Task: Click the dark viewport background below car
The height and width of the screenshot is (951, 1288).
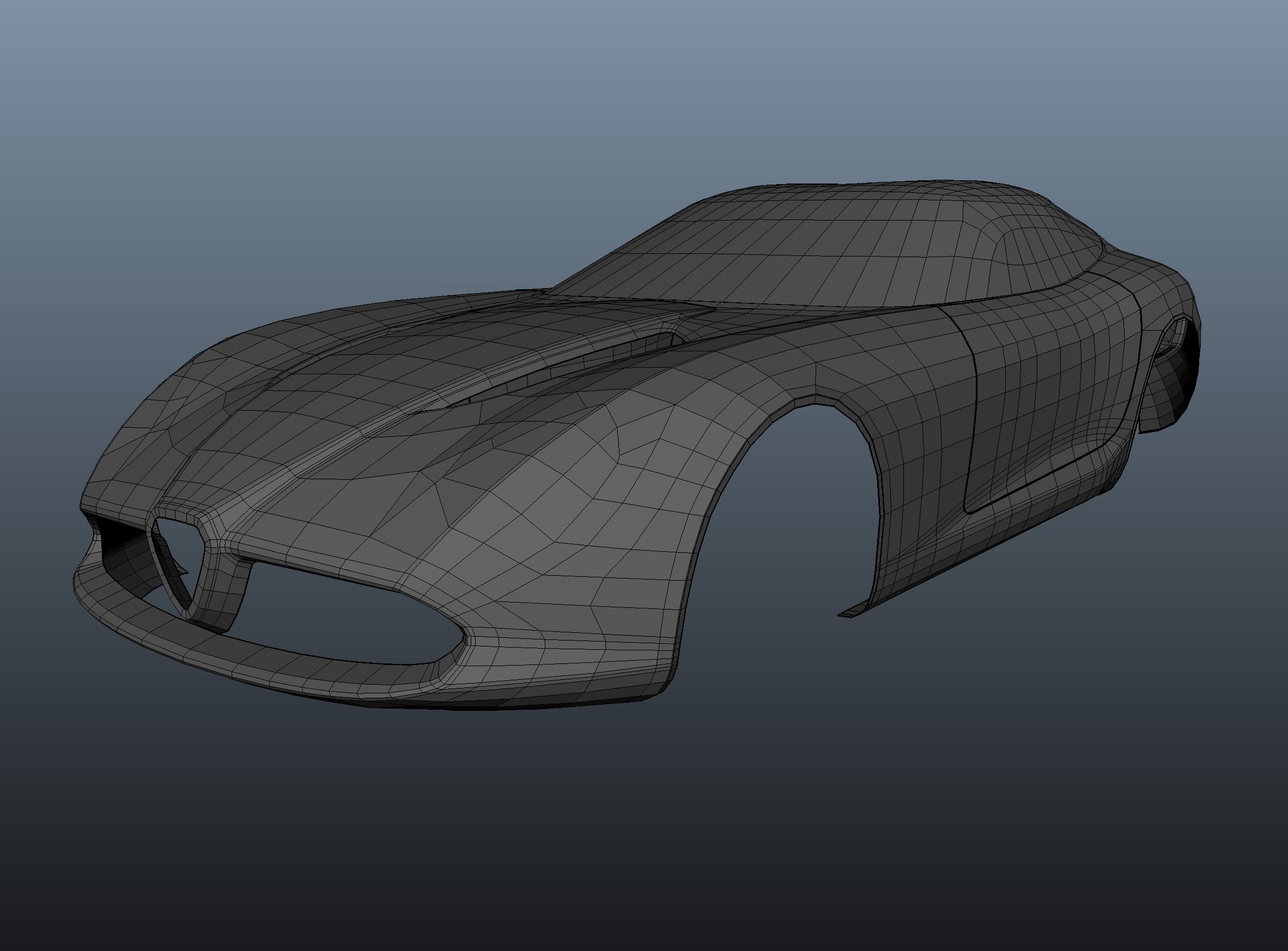Action: pos(633,835)
